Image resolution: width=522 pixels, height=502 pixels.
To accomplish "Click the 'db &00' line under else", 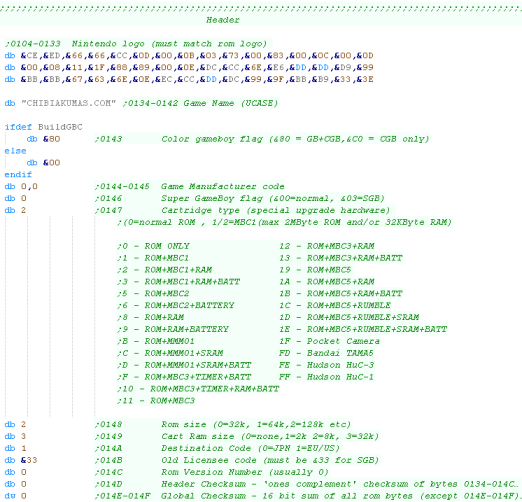I will [x=43, y=163].
